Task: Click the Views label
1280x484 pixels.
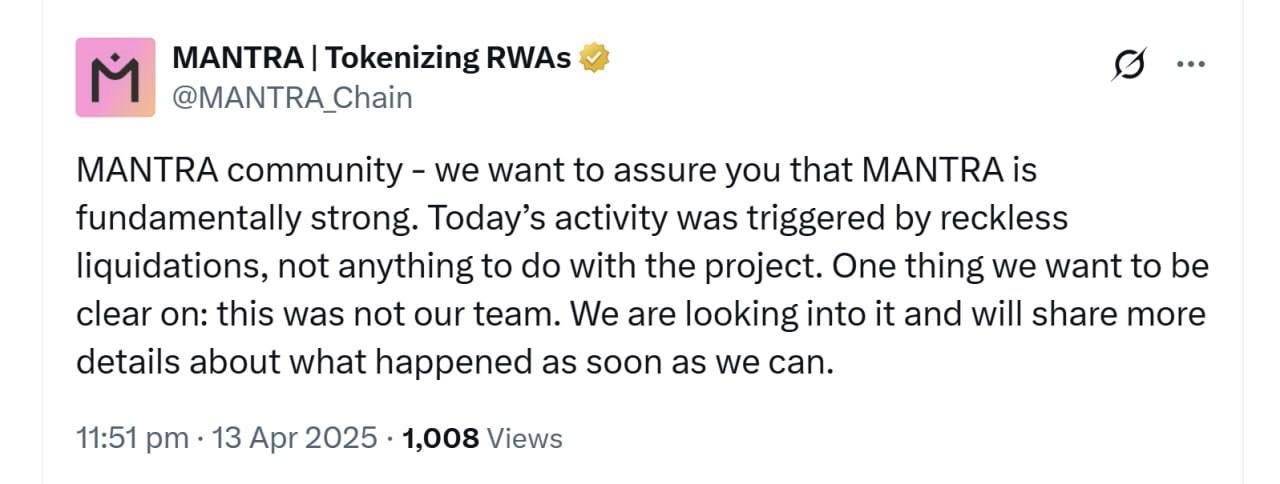Action: (525, 438)
